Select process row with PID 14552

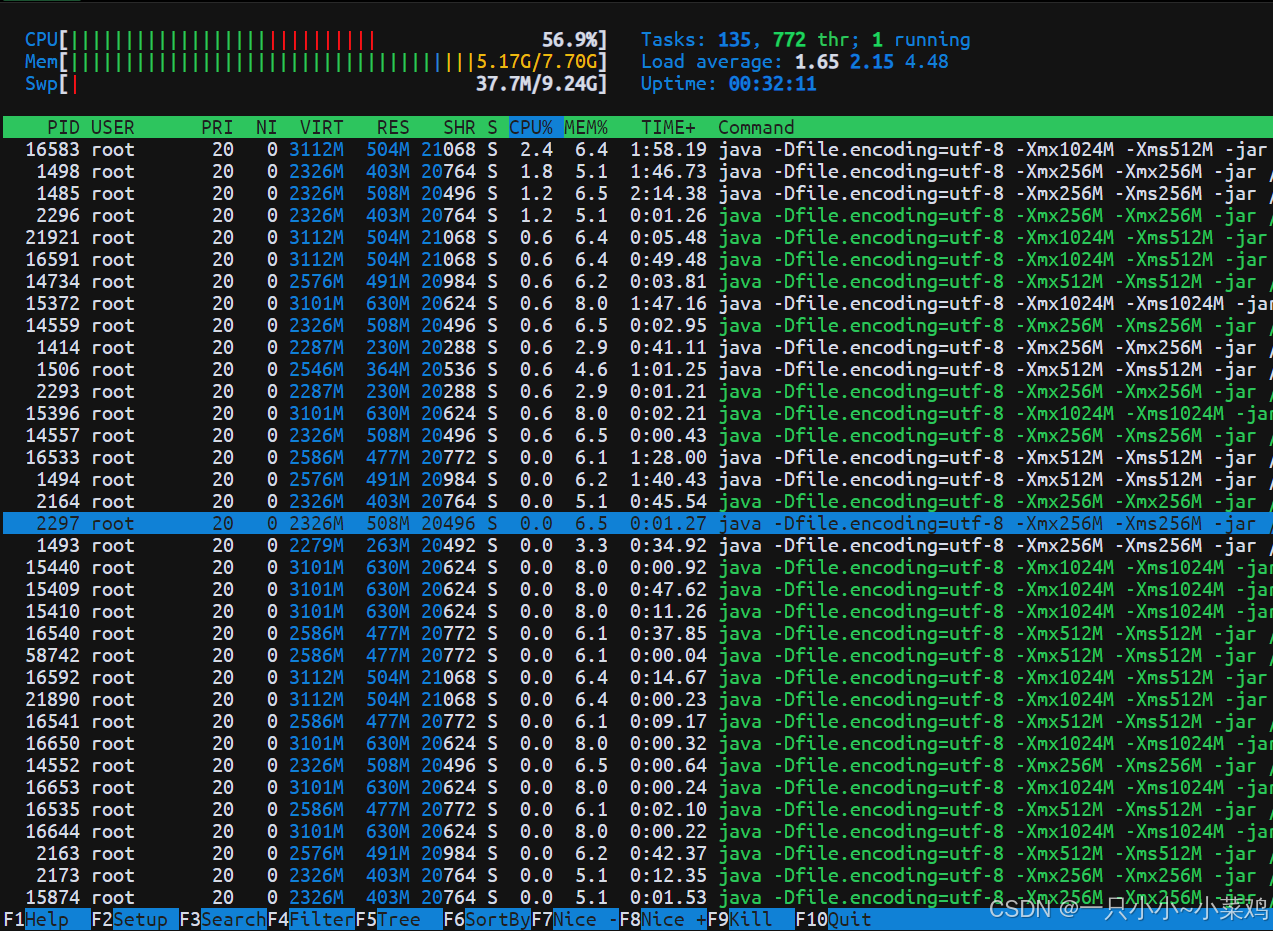(636, 766)
